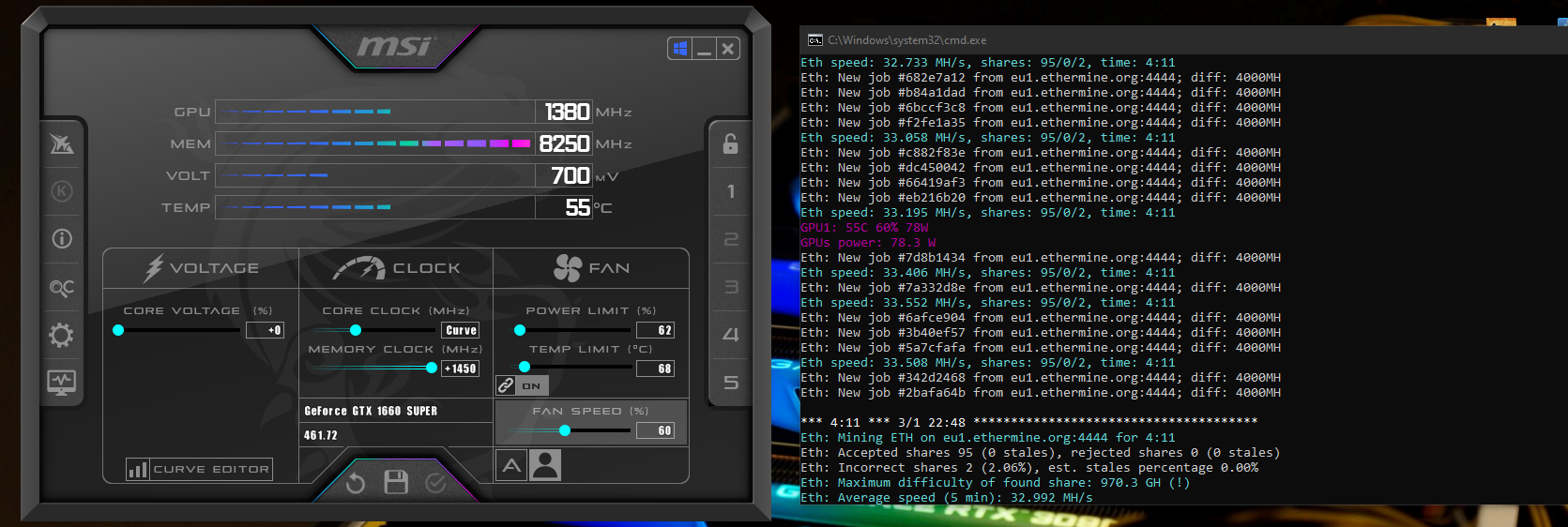Click 'Maximum difficulty of found share' line

[995, 483]
